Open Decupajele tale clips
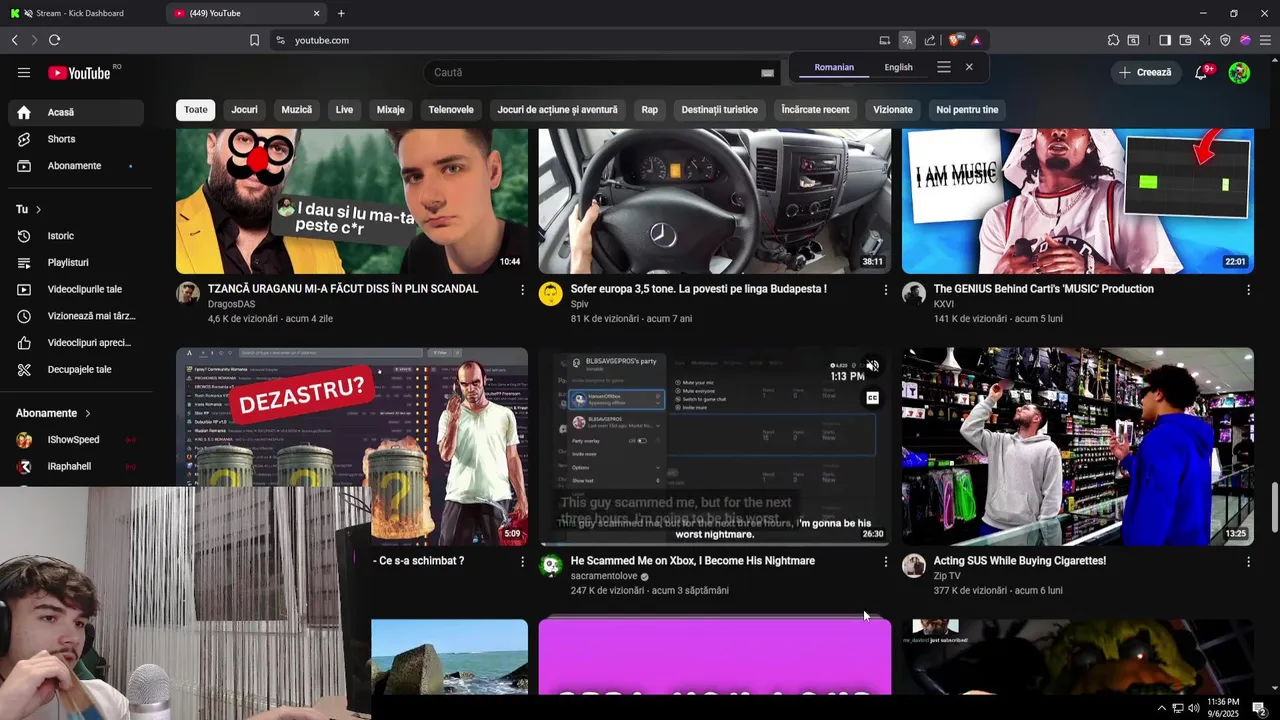The width and height of the screenshot is (1280, 720). pos(76,369)
